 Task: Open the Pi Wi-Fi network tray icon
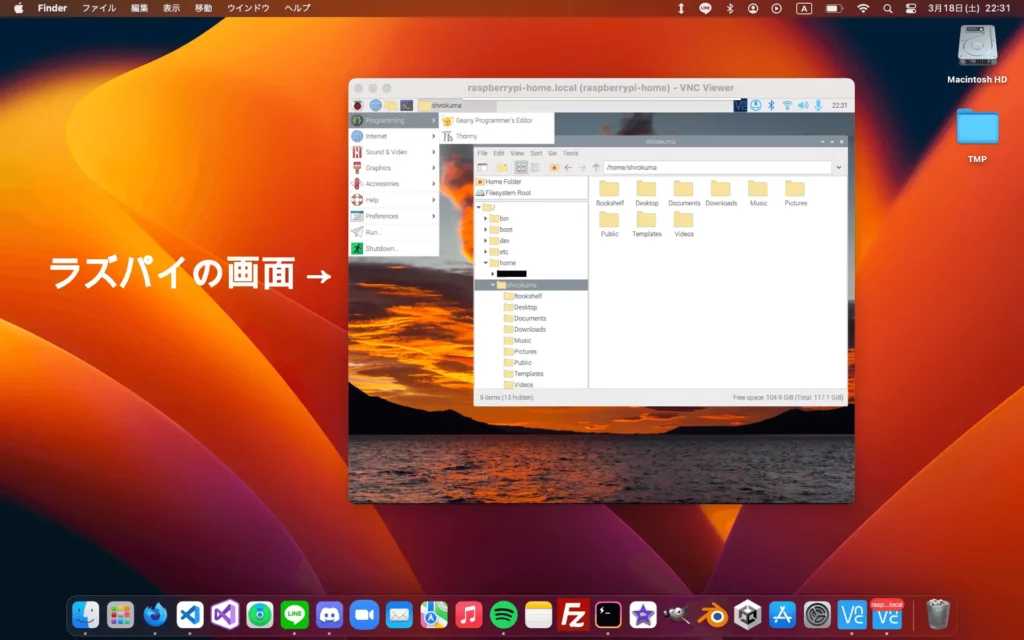[787, 105]
